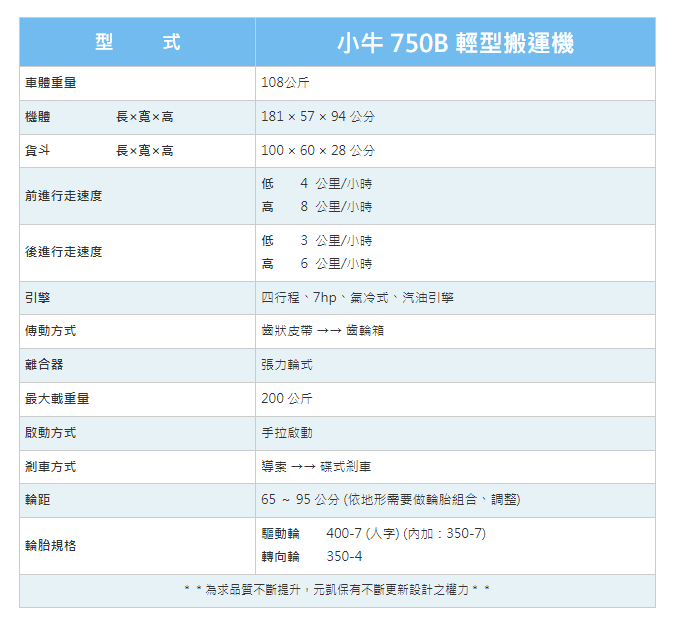
Task: Select the 轉向輪 350-4 tire spec line
Action: tap(312, 556)
